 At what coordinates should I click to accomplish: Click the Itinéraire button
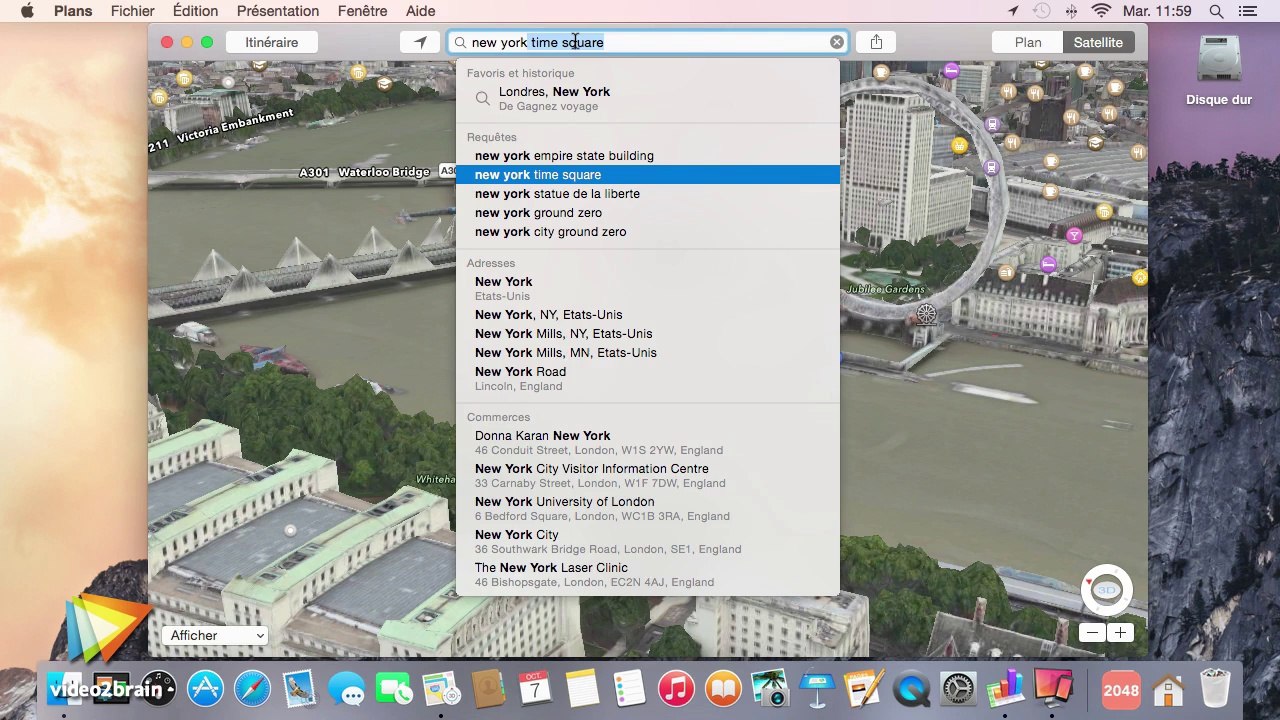[x=272, y=42]
